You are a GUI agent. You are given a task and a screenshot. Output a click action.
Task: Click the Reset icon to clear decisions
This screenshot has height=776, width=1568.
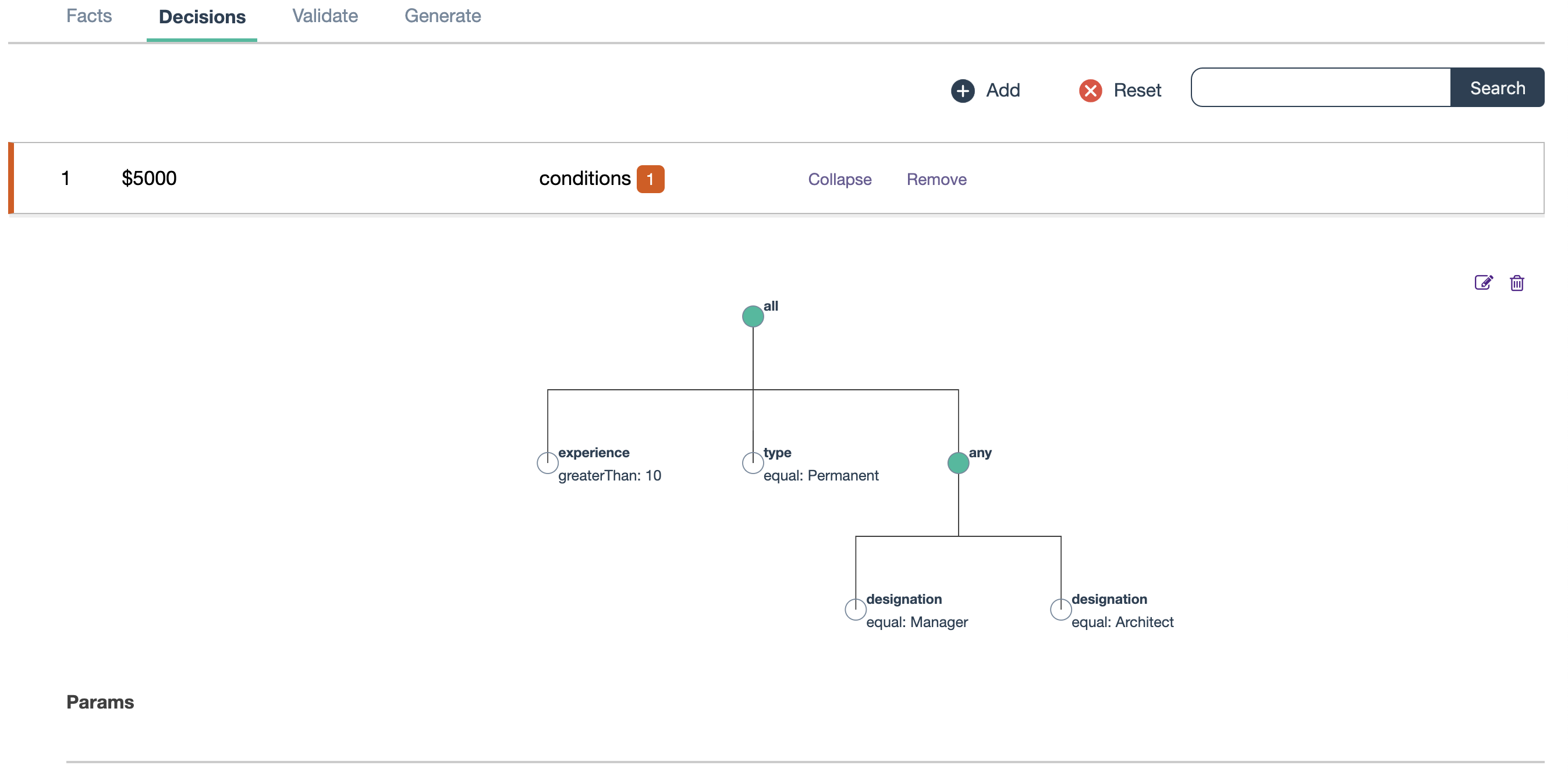[1090, 89]
